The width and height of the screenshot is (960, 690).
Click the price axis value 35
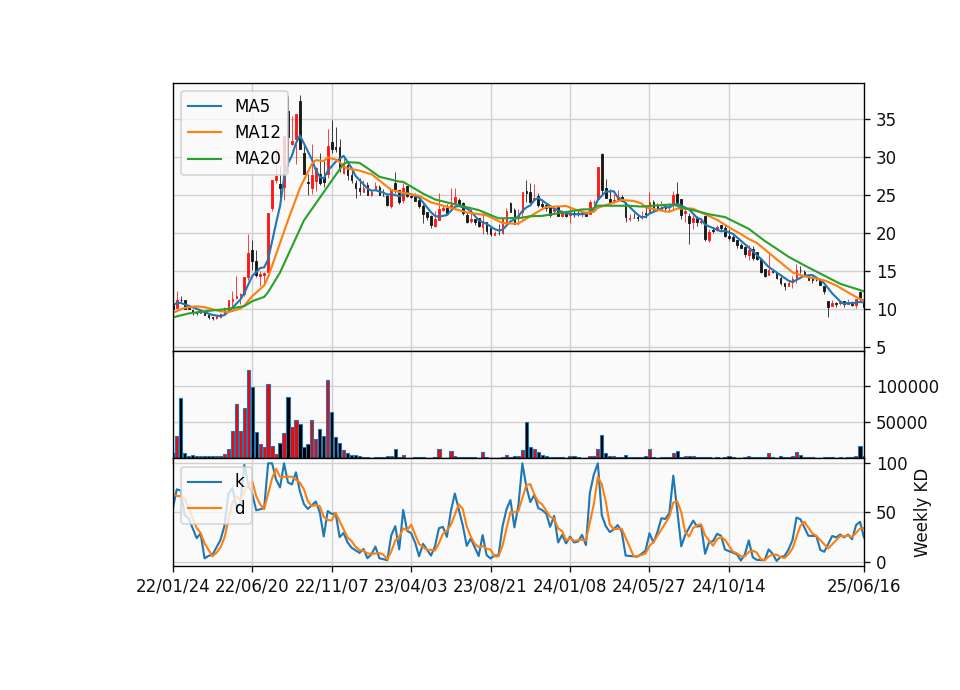[885, 120]
